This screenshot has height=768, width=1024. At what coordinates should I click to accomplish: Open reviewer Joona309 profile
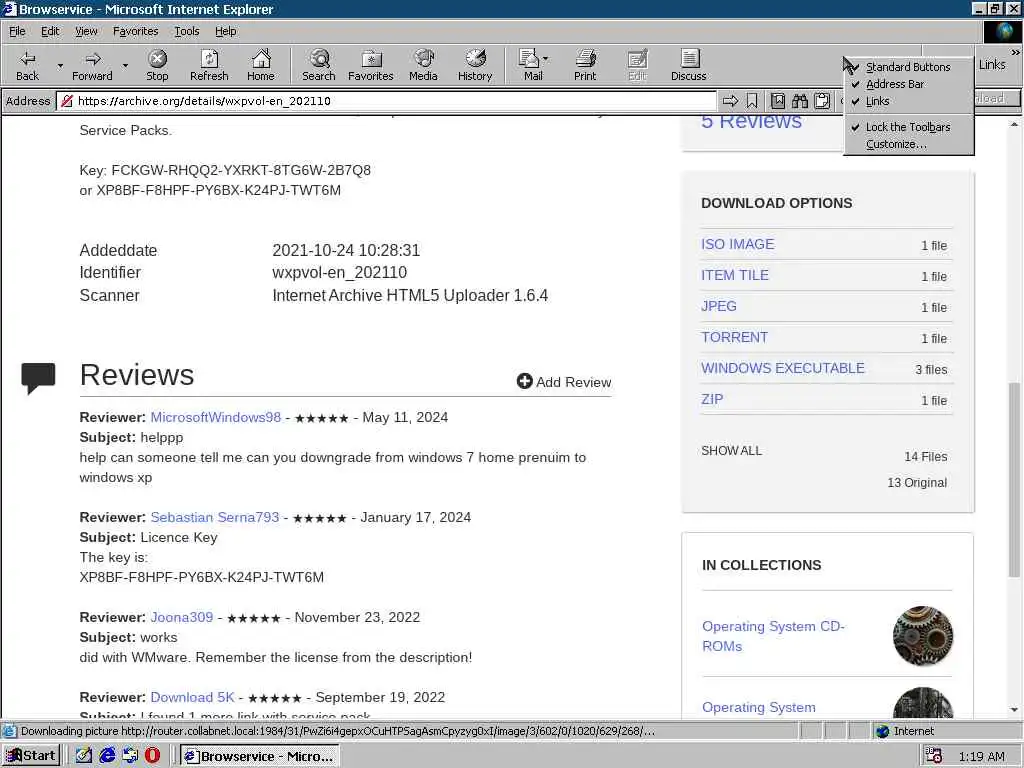[182, 617]
